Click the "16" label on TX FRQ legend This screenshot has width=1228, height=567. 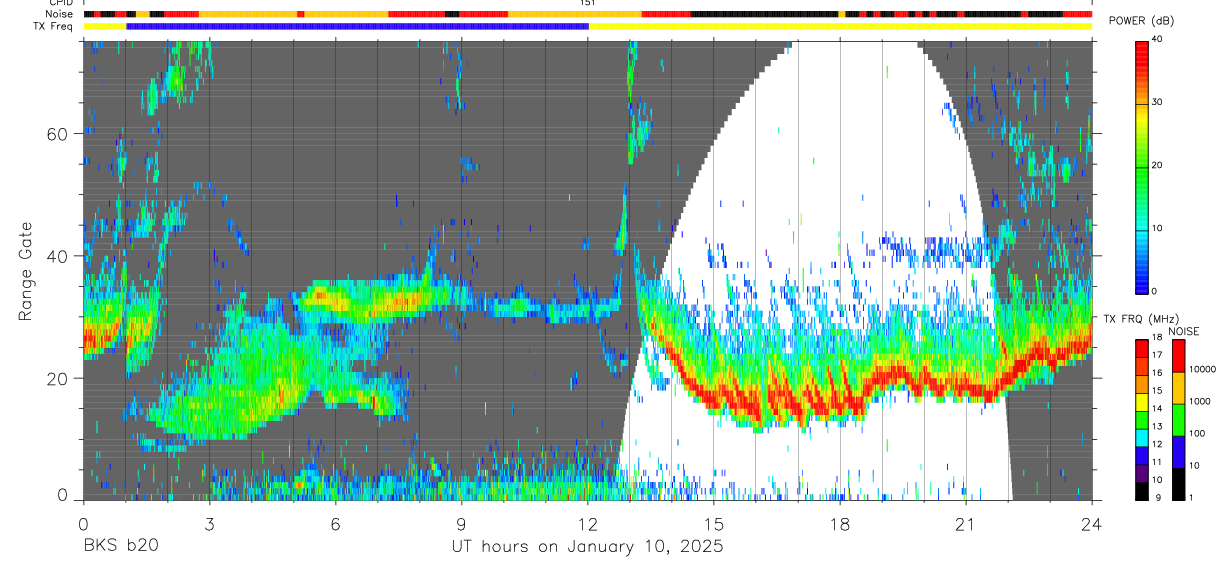point(1157,373)
